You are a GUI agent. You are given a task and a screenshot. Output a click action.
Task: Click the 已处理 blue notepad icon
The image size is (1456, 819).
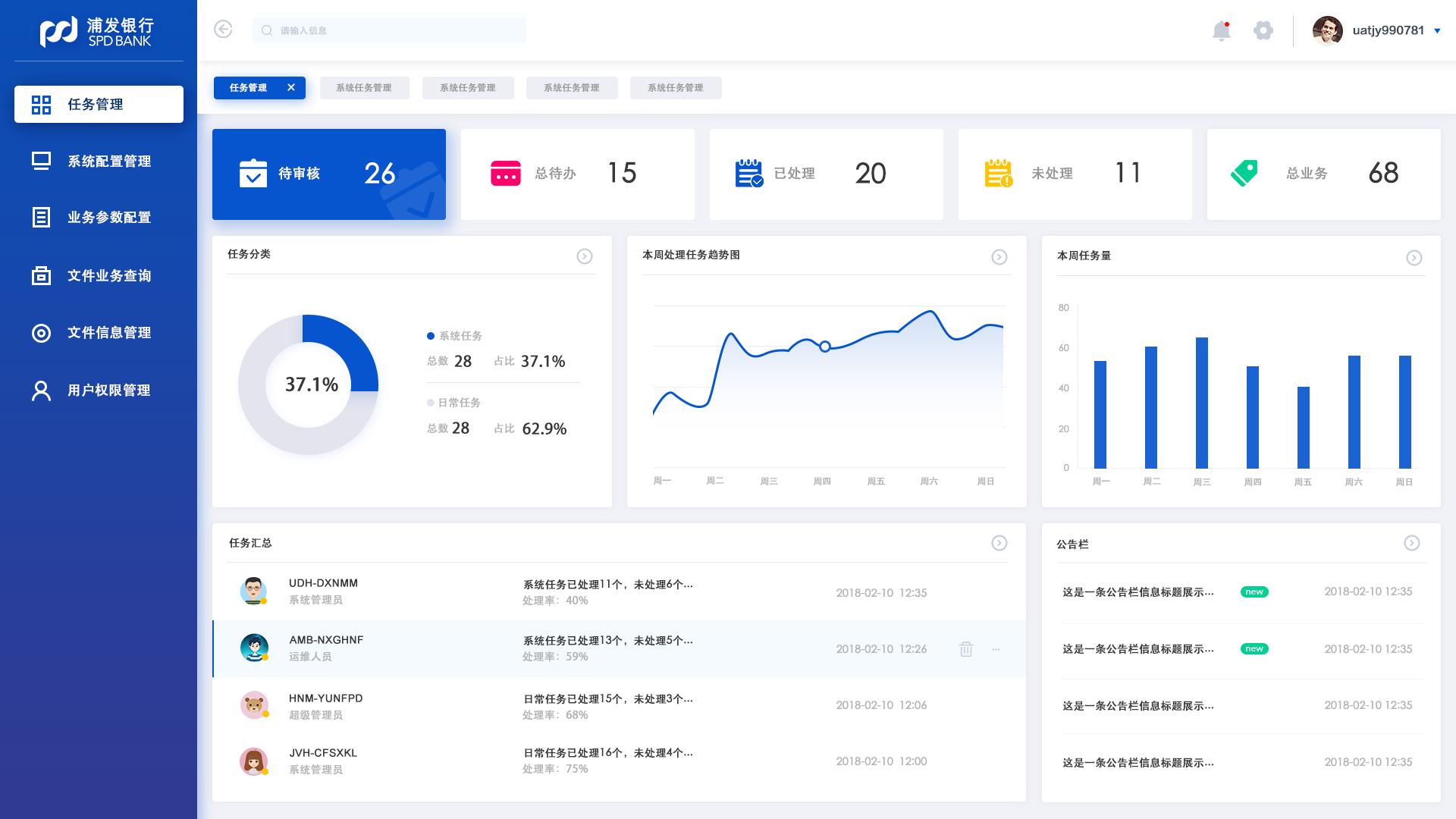point(749,174)
